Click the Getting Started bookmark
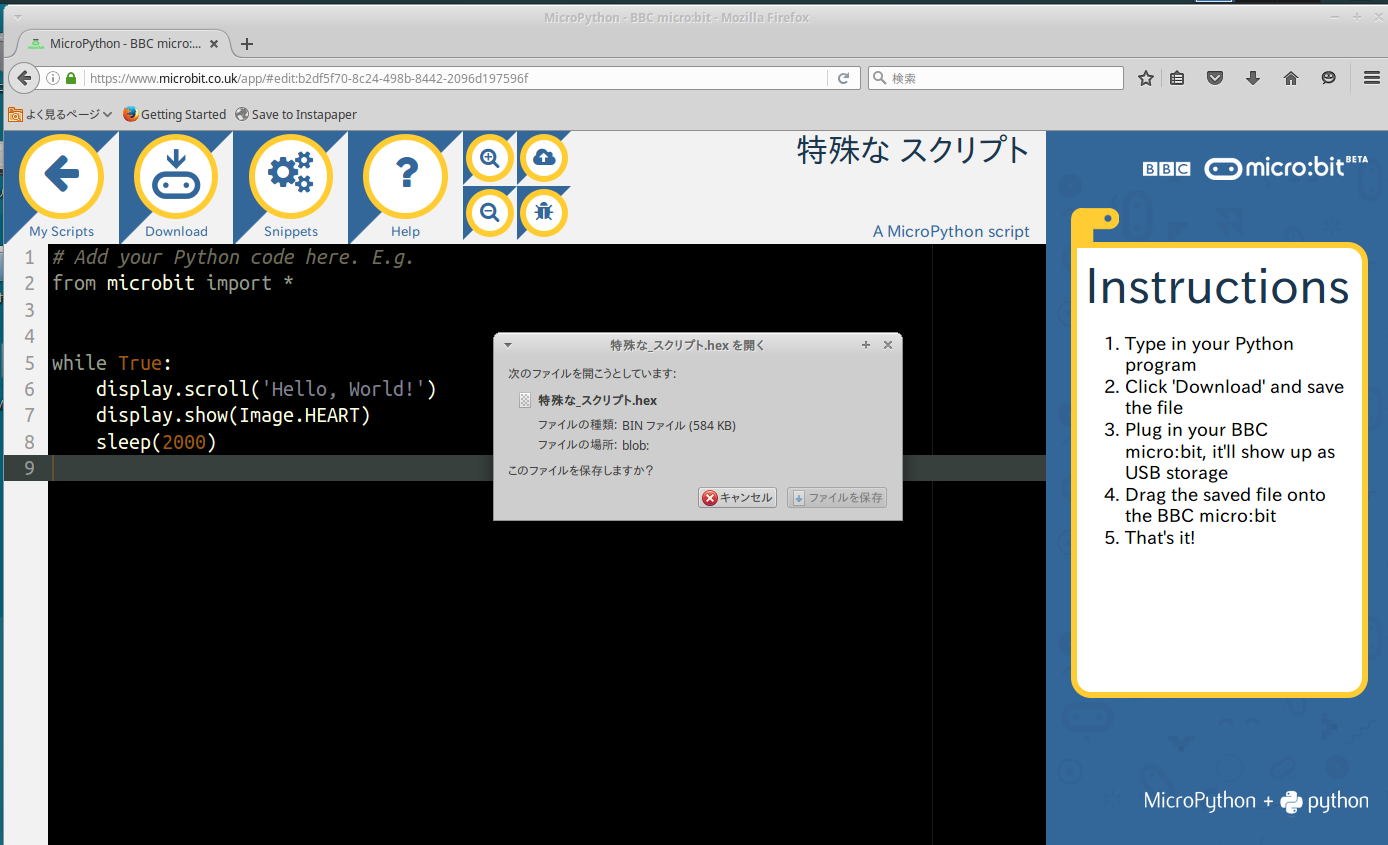Image resolution: width=1388 pixels, height=845 pixels. coord(175,114)
